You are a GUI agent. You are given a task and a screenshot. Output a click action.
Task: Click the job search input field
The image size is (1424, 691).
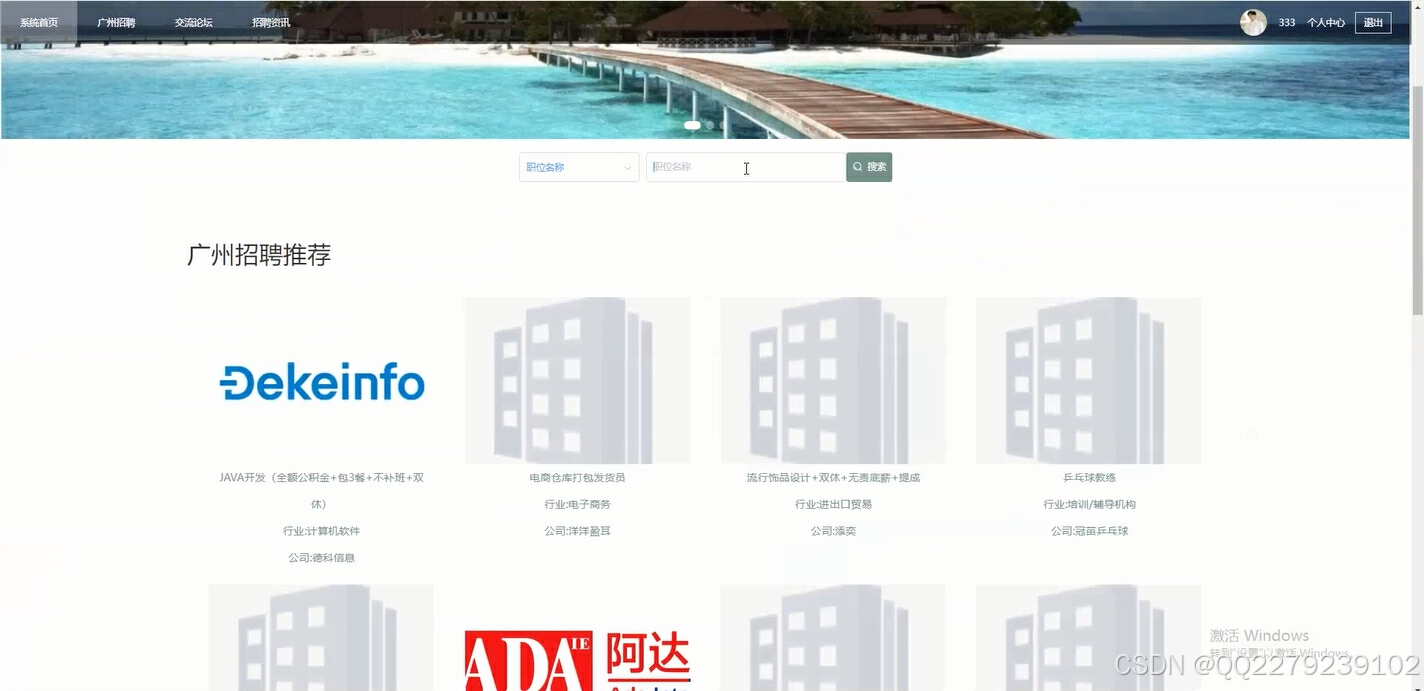[745, 166]
